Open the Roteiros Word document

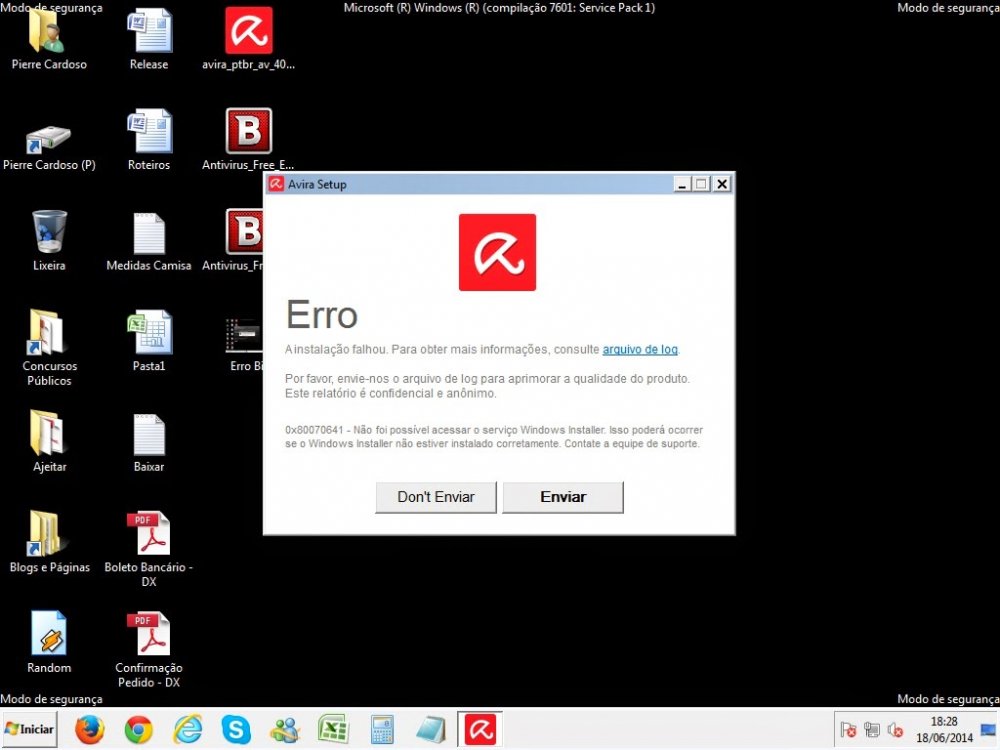point(149,140)
